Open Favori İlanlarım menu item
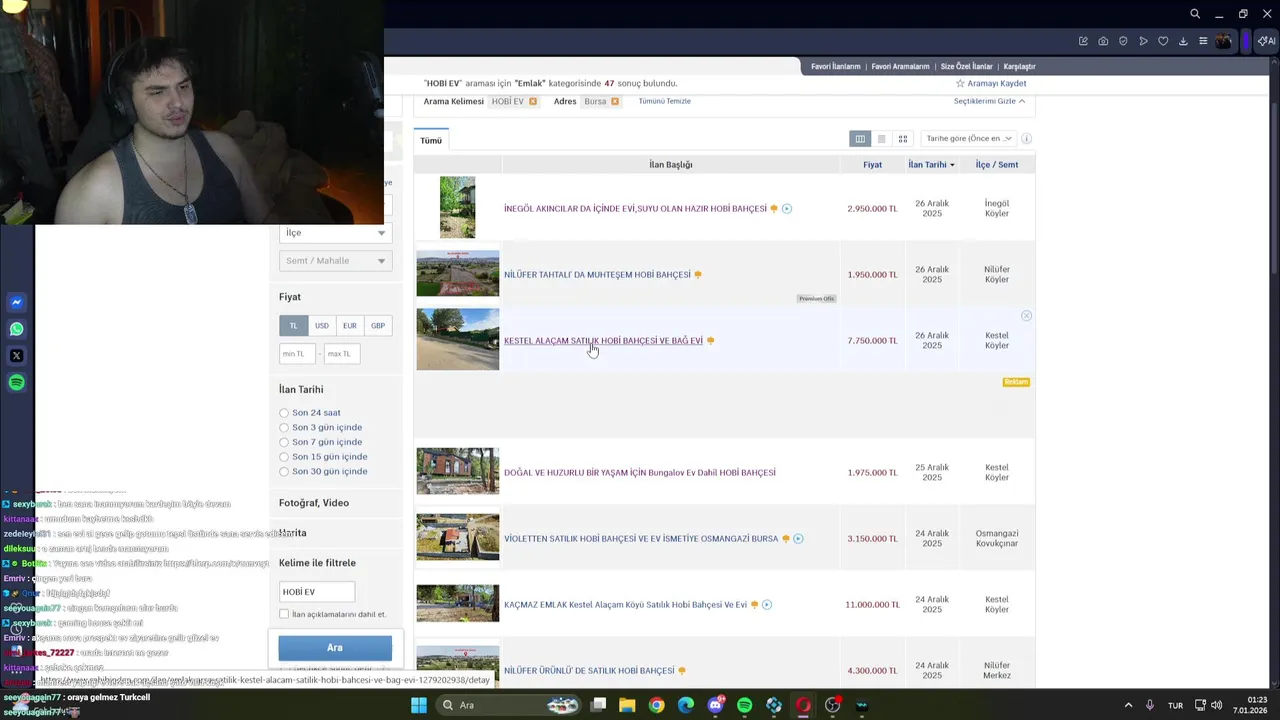This screenshot has height=720, width=1280. (x=835, y=67)
